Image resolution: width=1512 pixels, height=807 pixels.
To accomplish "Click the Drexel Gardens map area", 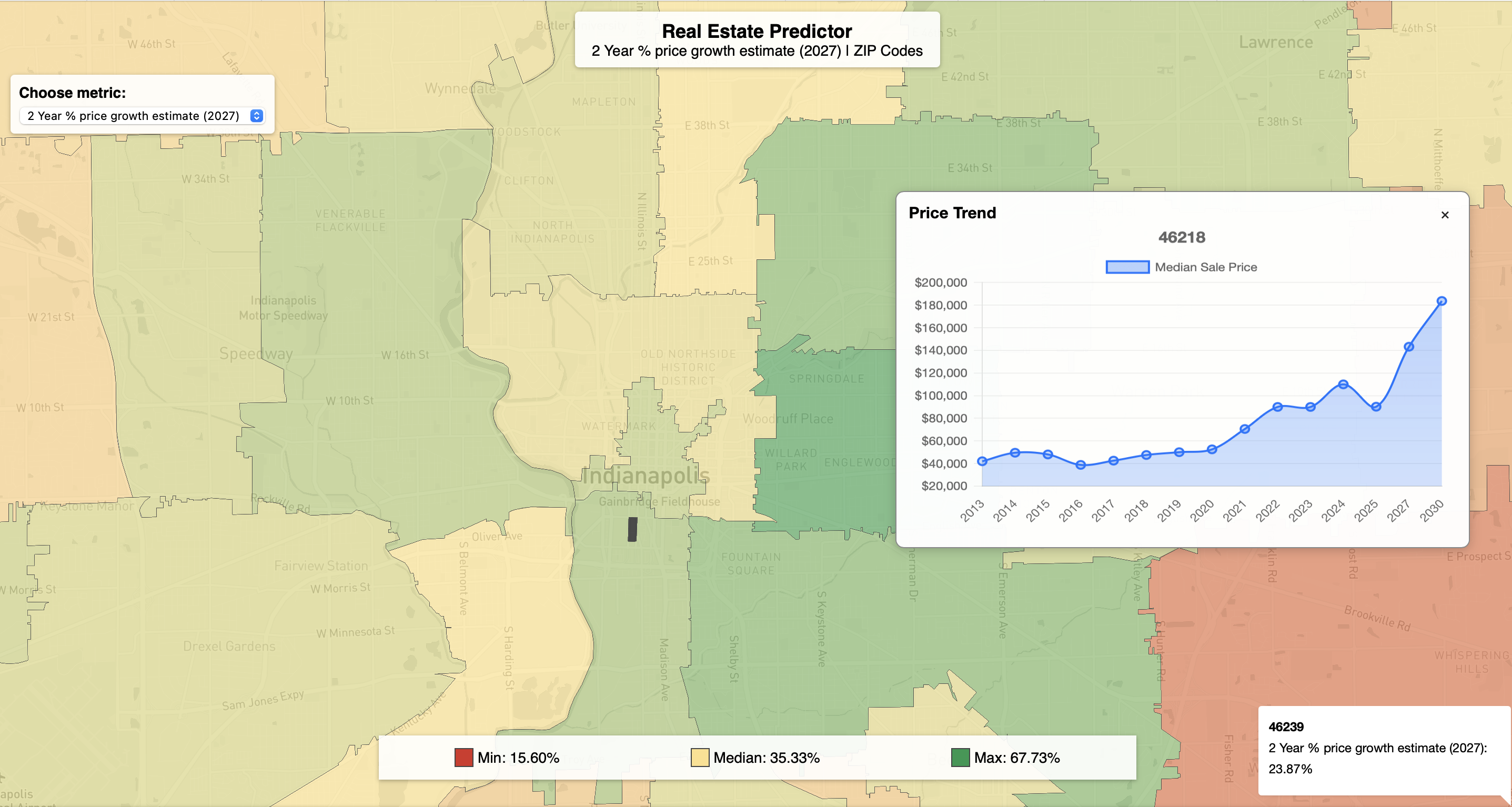I will [229, 646].
